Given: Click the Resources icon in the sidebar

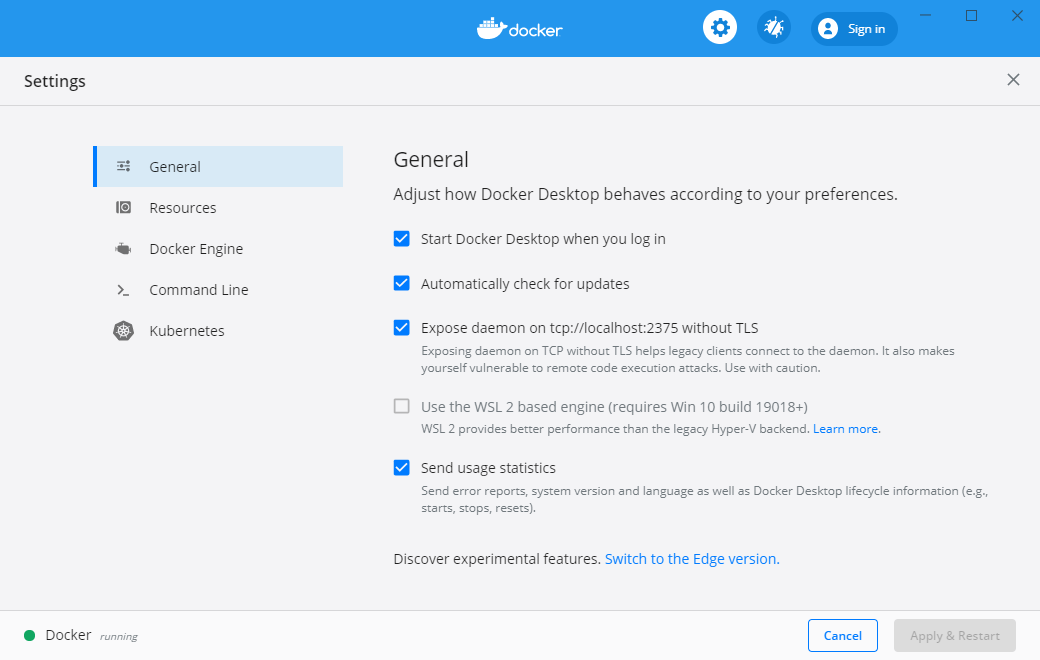Looking at the screenshot, I should click(x=123, y=207).
